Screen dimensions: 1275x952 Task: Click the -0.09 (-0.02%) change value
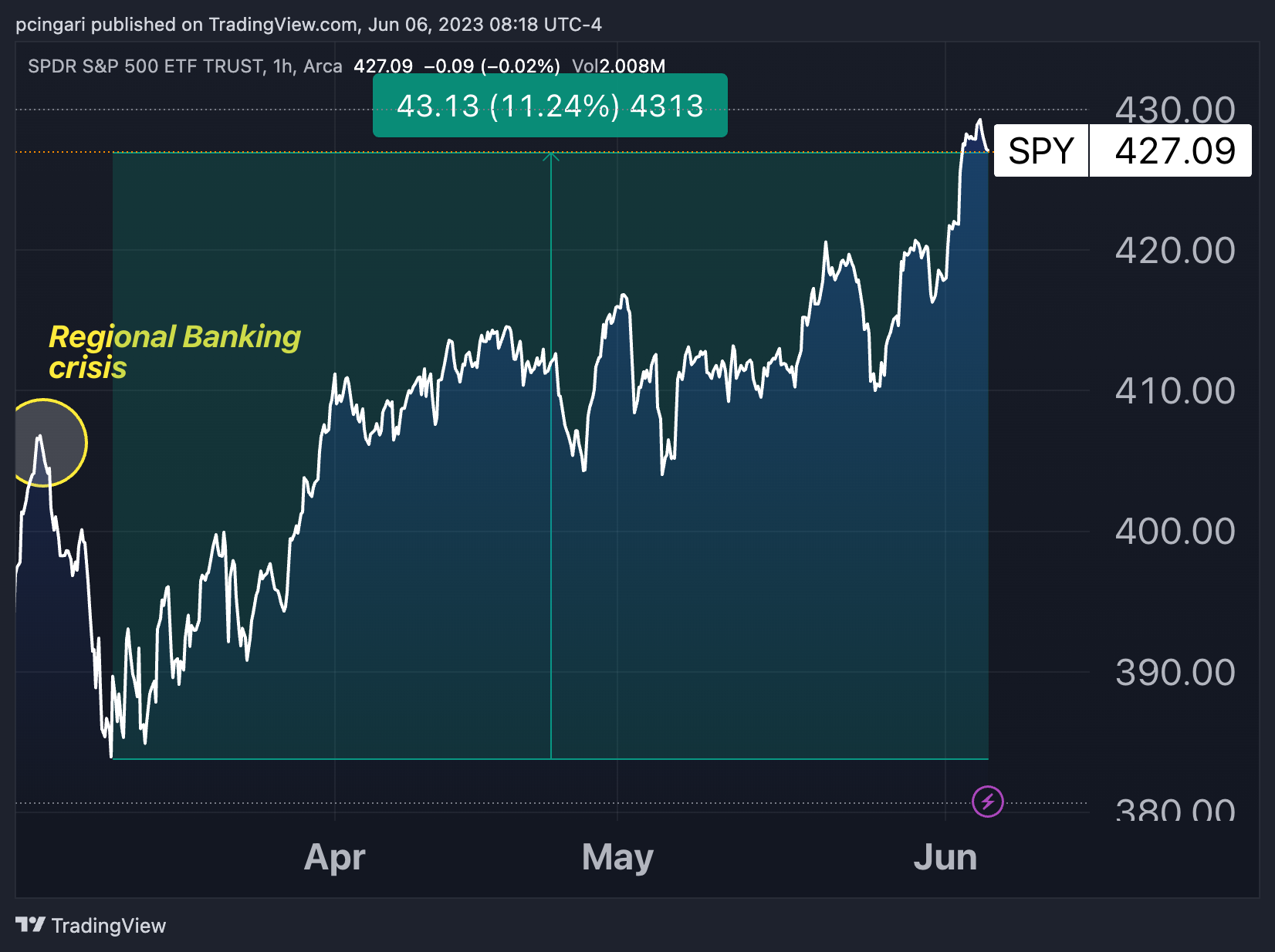pos(492,66)
